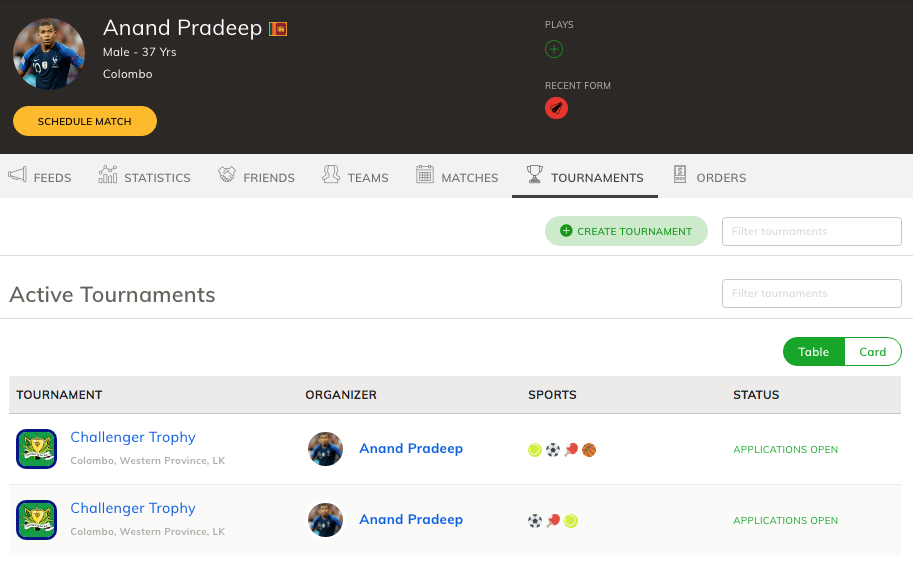913x580 pixels.
Task: Click table tennis icon in first row
Action: click(571, 450)
